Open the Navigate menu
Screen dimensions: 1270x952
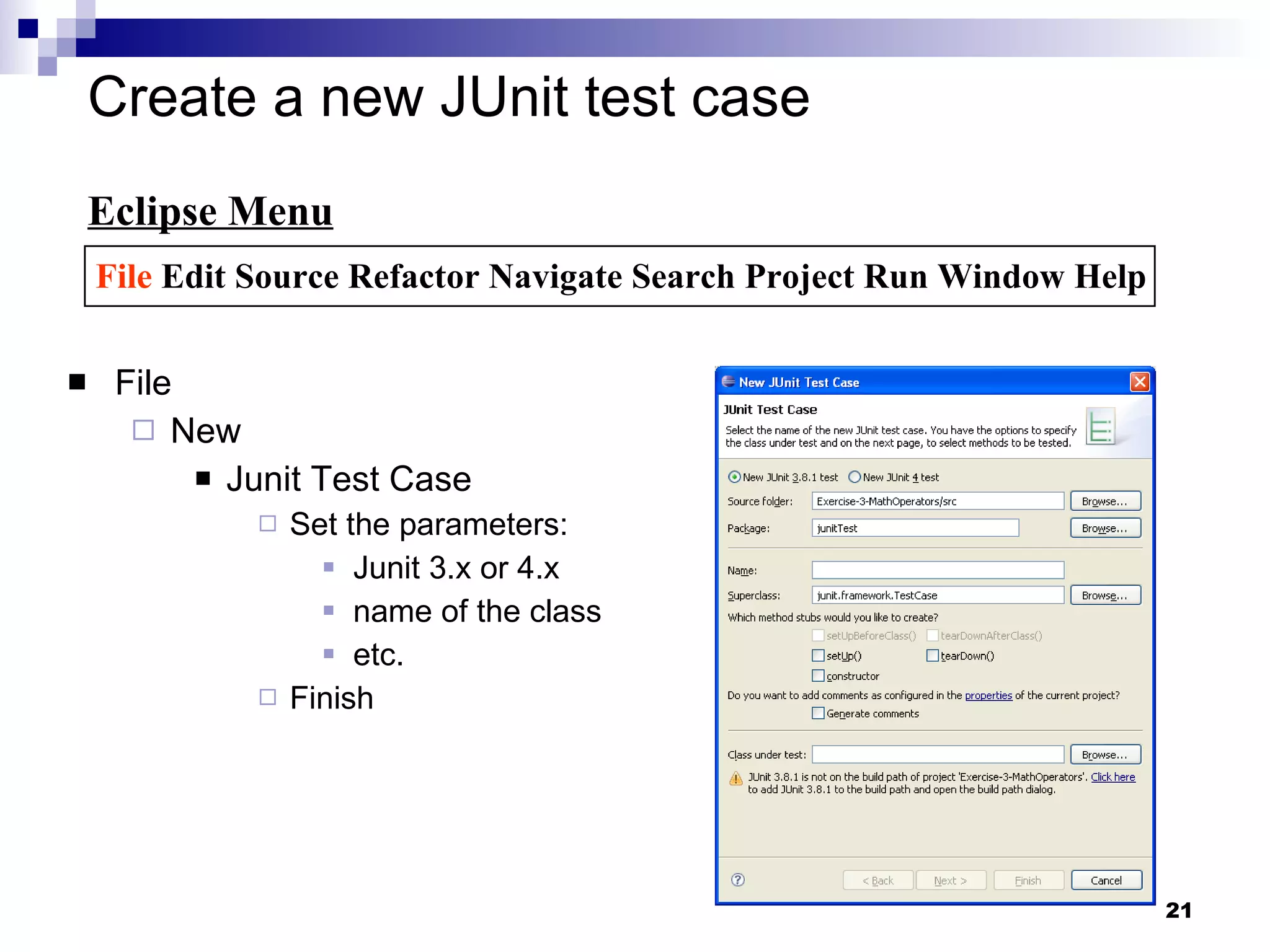coord(556,276)
